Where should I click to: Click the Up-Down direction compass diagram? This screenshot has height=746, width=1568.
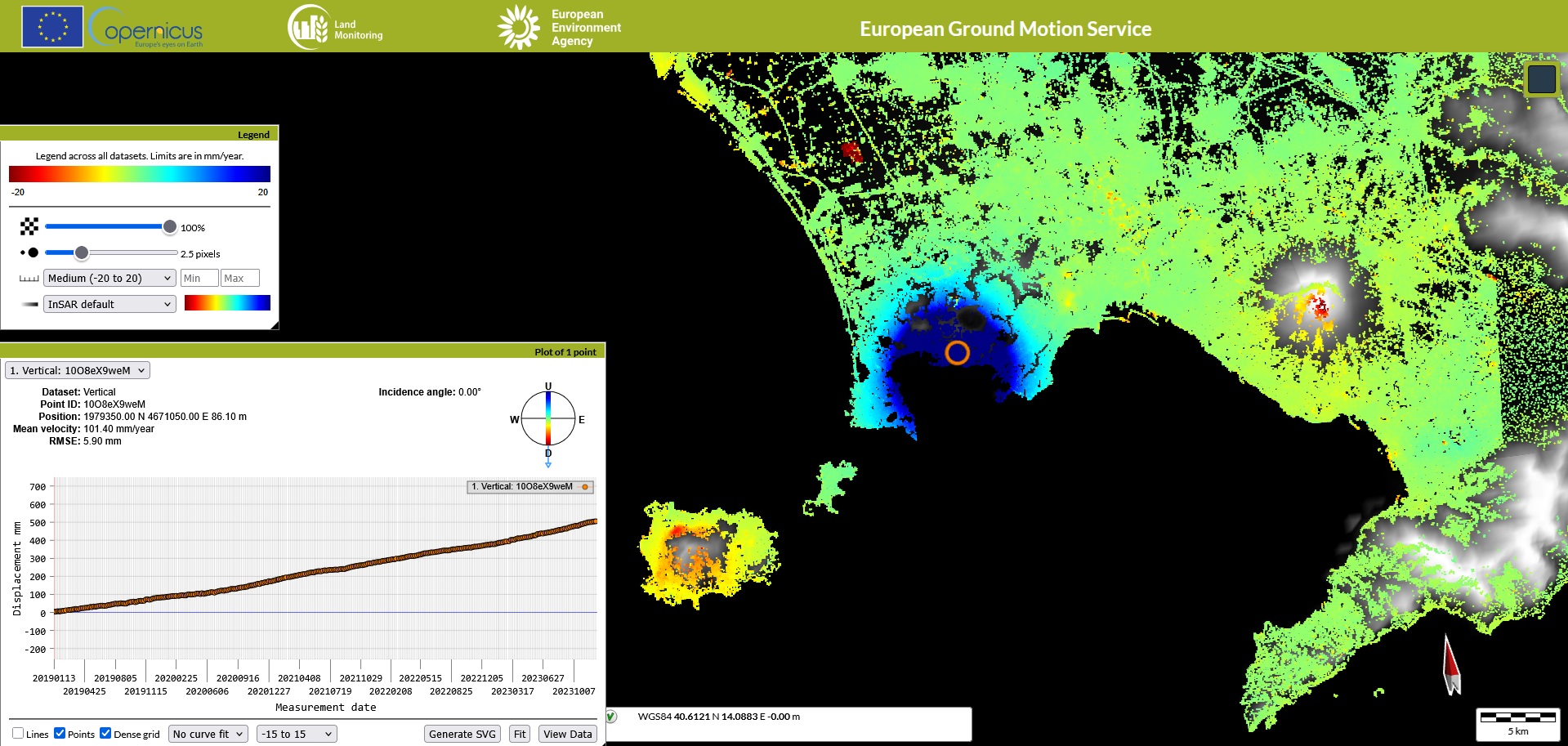coord(547,419)
